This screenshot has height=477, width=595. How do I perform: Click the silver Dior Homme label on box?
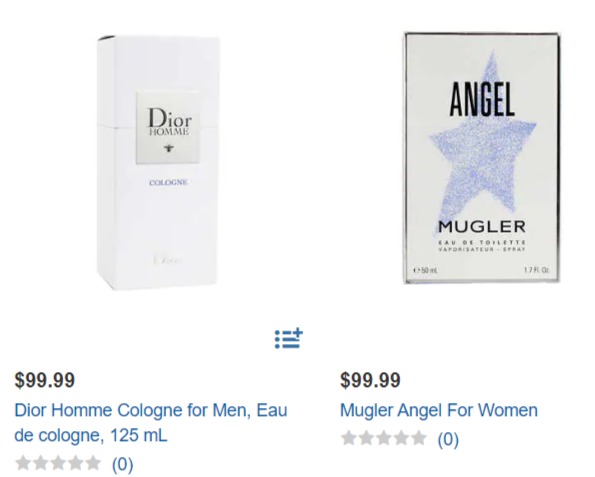pos(168,128)
